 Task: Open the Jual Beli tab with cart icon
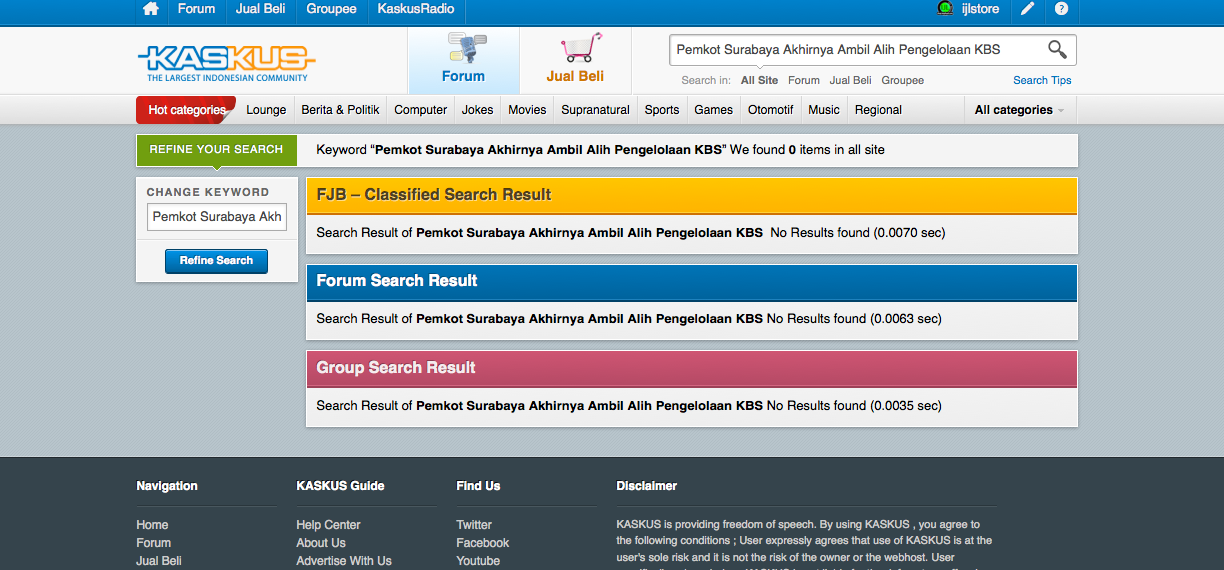click(575, 60)
